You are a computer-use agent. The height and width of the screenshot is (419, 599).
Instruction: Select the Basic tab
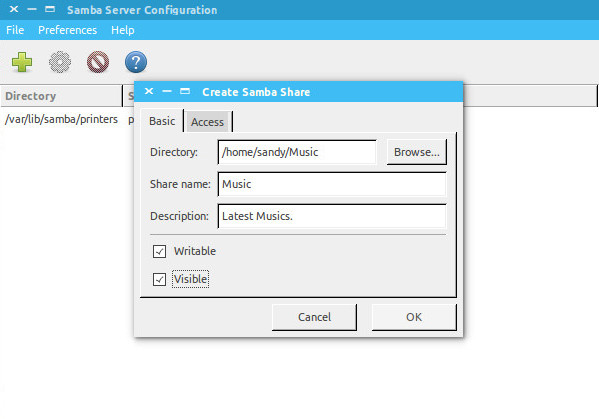coord(162,121)
